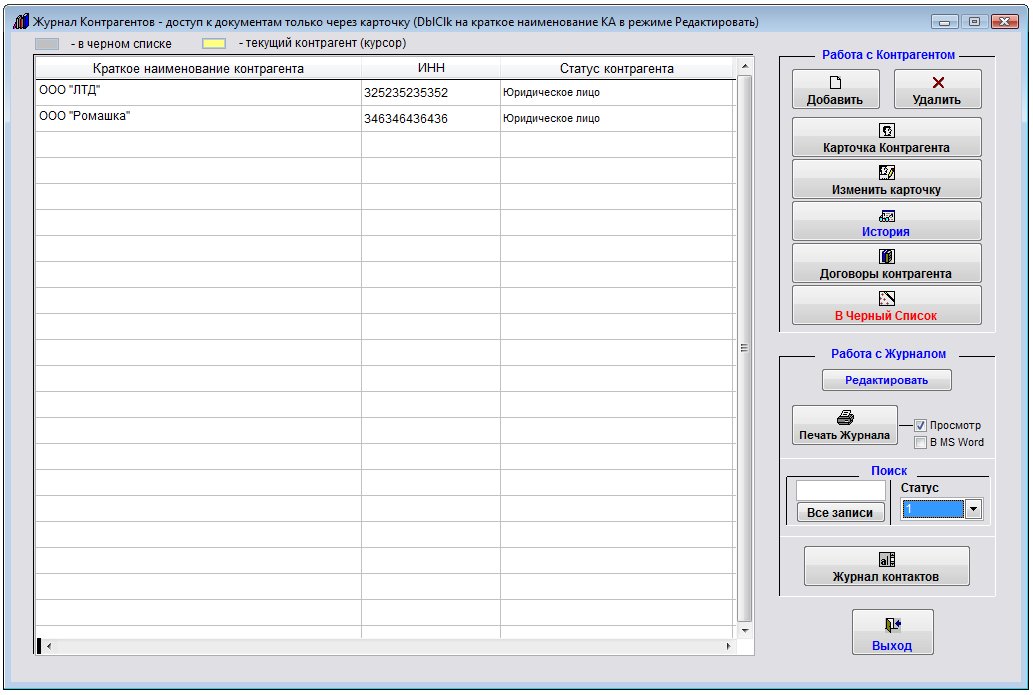This screenshot has width=1033, height=695.
Task: Select the ООО "Ромашка" row
Action: click(x=198, y=118)
